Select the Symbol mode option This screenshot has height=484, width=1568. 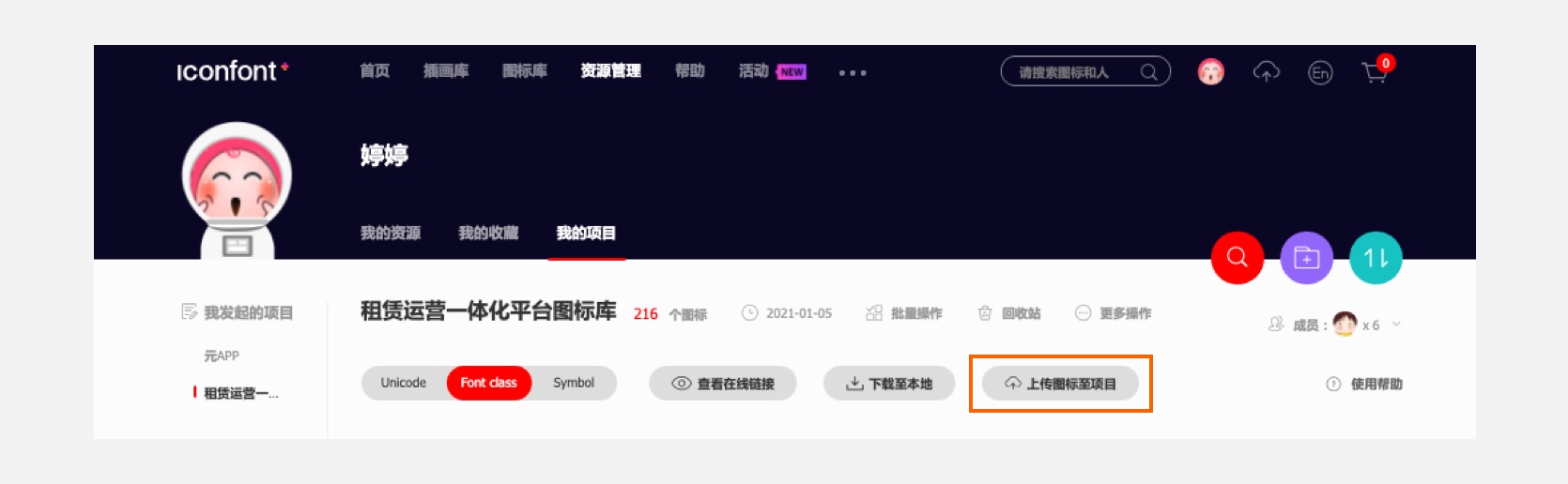pos(574,383)
